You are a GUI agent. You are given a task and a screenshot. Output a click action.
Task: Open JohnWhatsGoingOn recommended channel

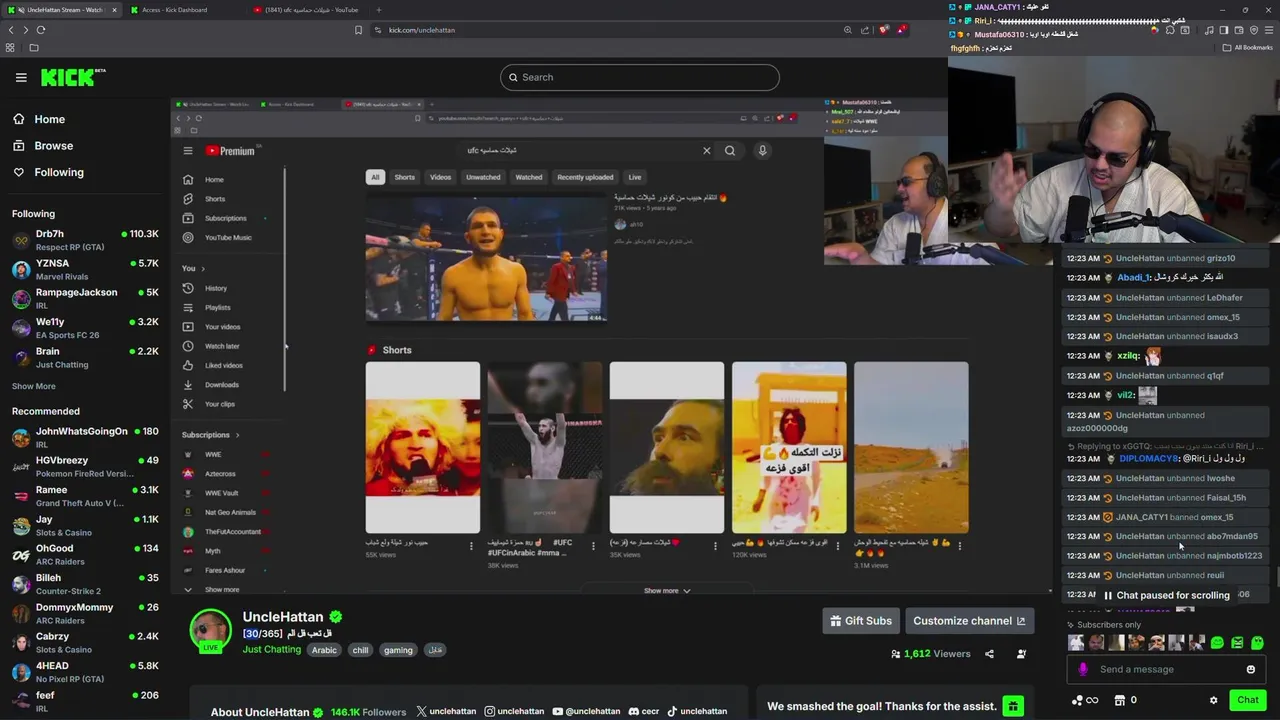coord(85,437)
